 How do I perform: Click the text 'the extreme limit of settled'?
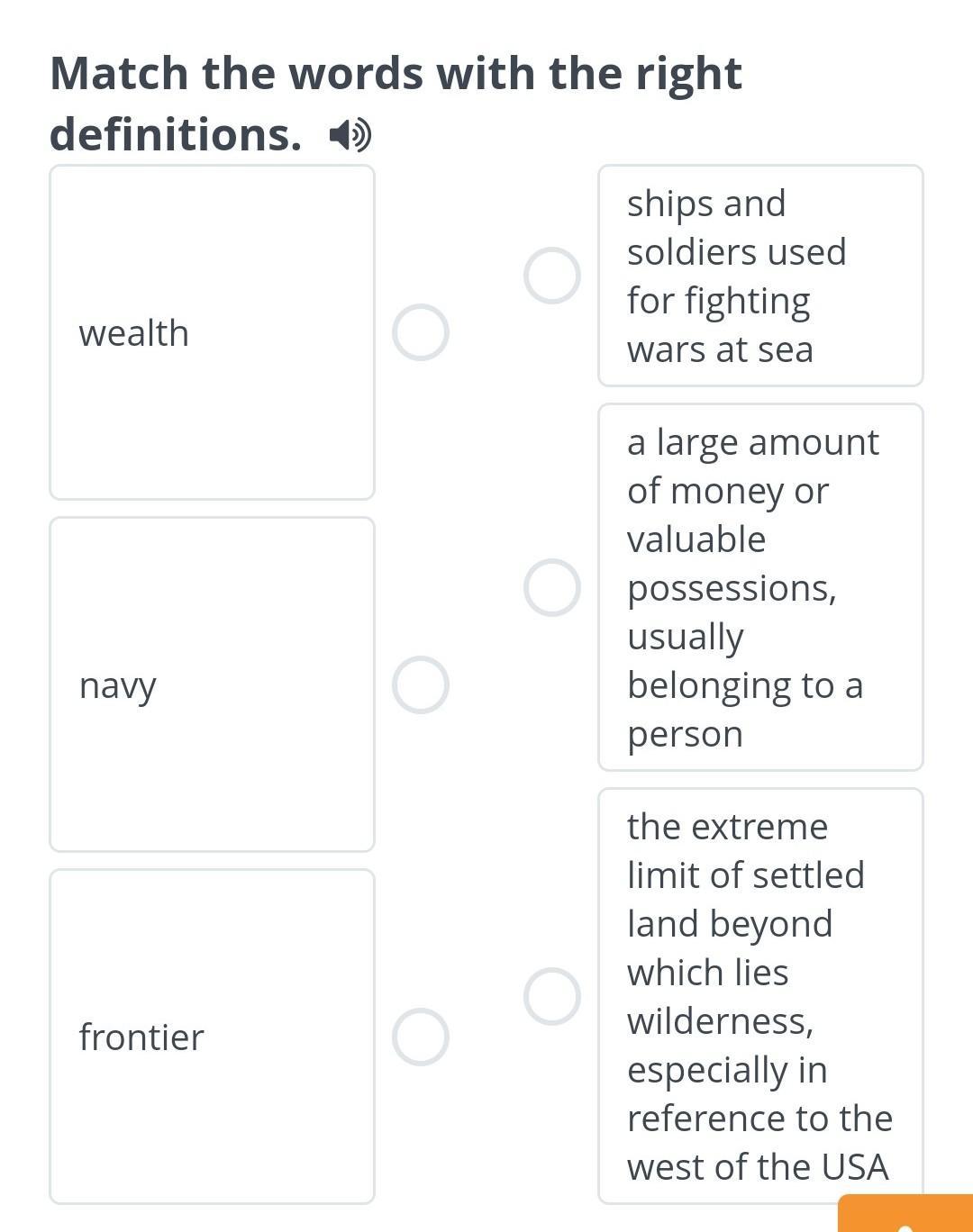coord(745,851)
